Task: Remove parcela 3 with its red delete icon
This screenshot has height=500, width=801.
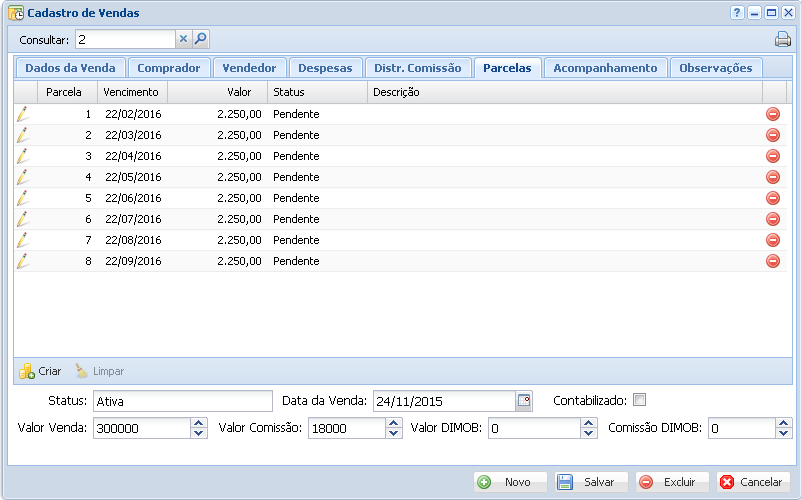Action: point(772,156)
